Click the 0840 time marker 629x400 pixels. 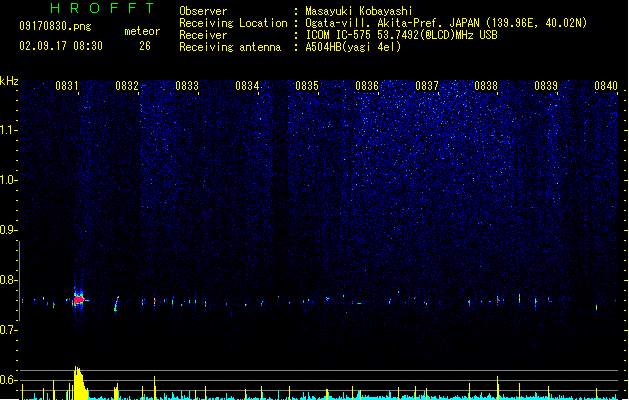click(x=606, y=86)
